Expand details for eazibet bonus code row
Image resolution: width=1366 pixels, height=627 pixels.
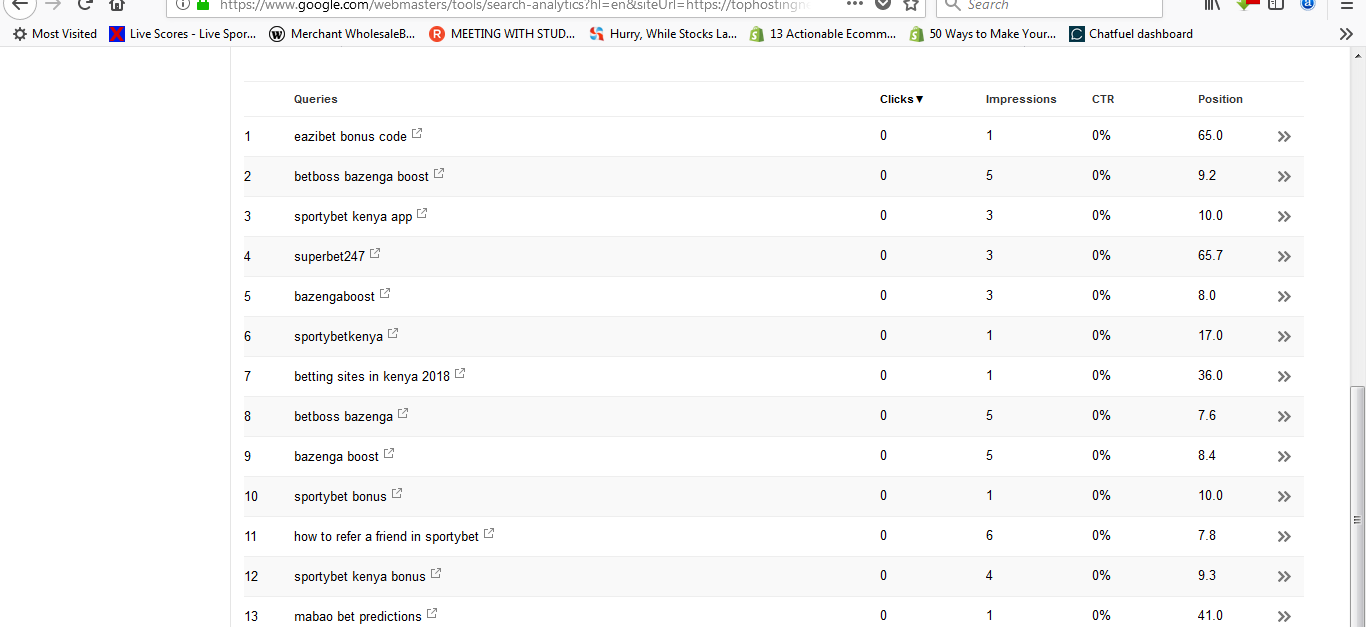tap(1284, 136)
